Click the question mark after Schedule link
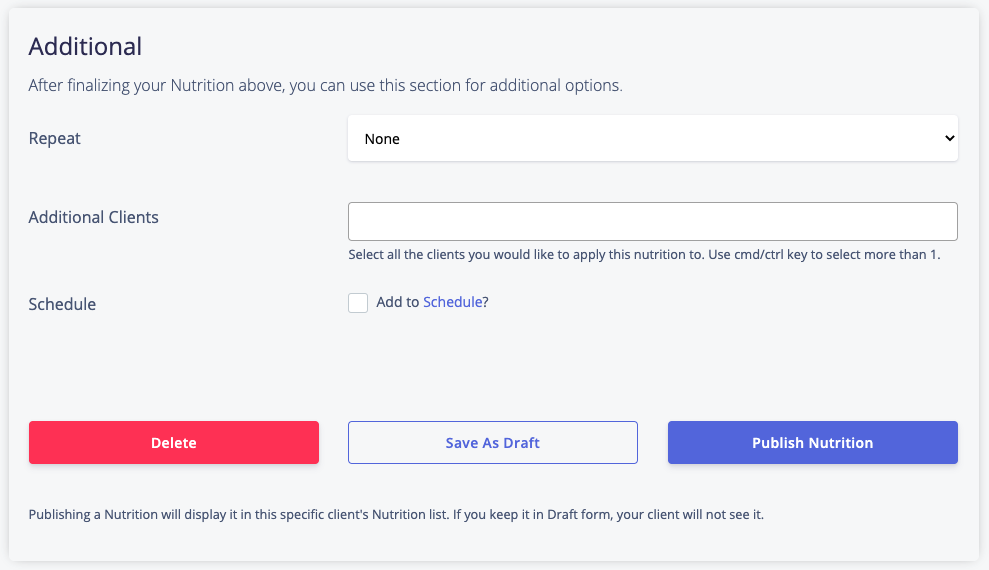This screenshot has height=570, width=989. (486, 302)
